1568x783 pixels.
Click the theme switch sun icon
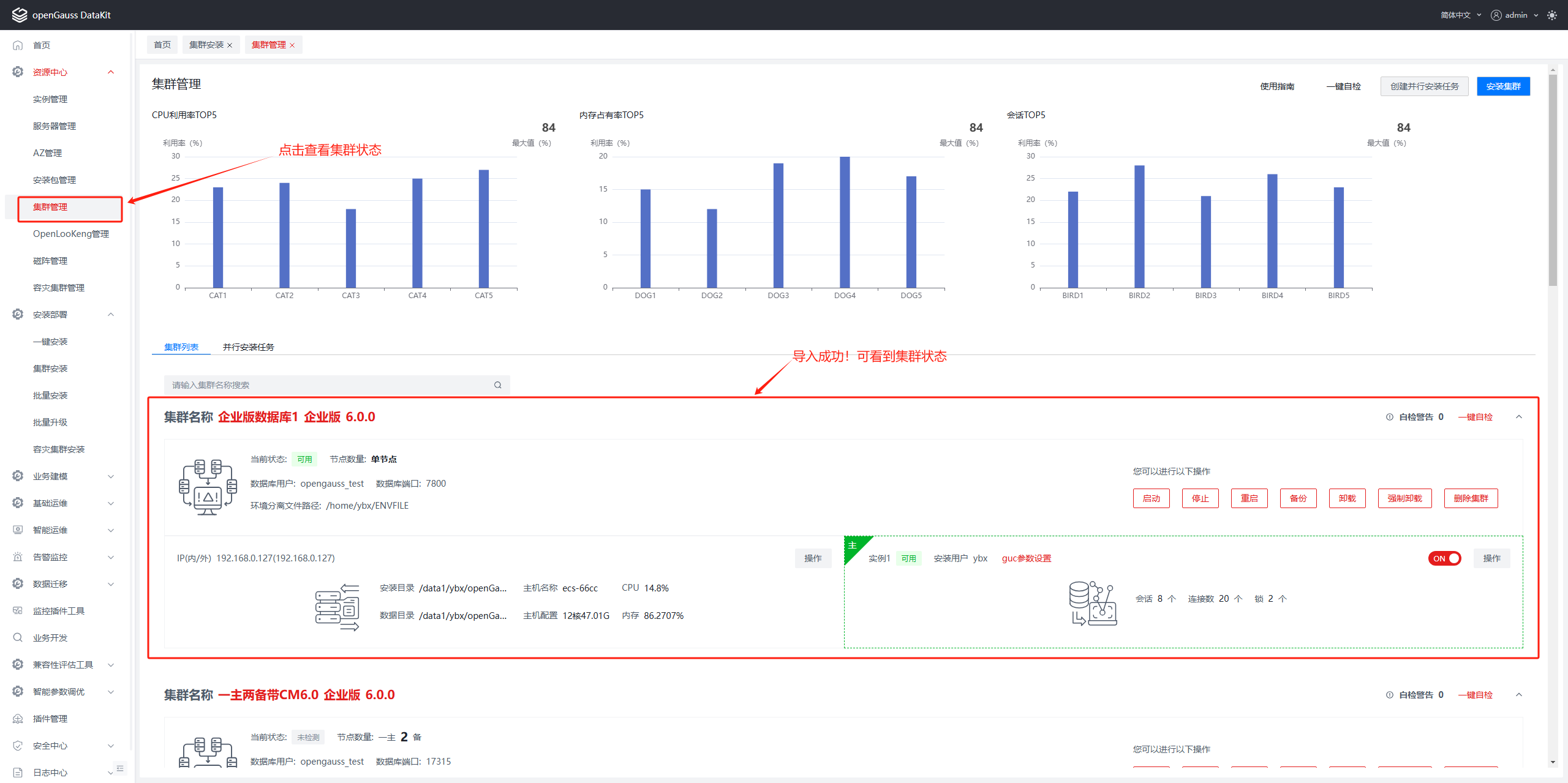point(1552,15)
